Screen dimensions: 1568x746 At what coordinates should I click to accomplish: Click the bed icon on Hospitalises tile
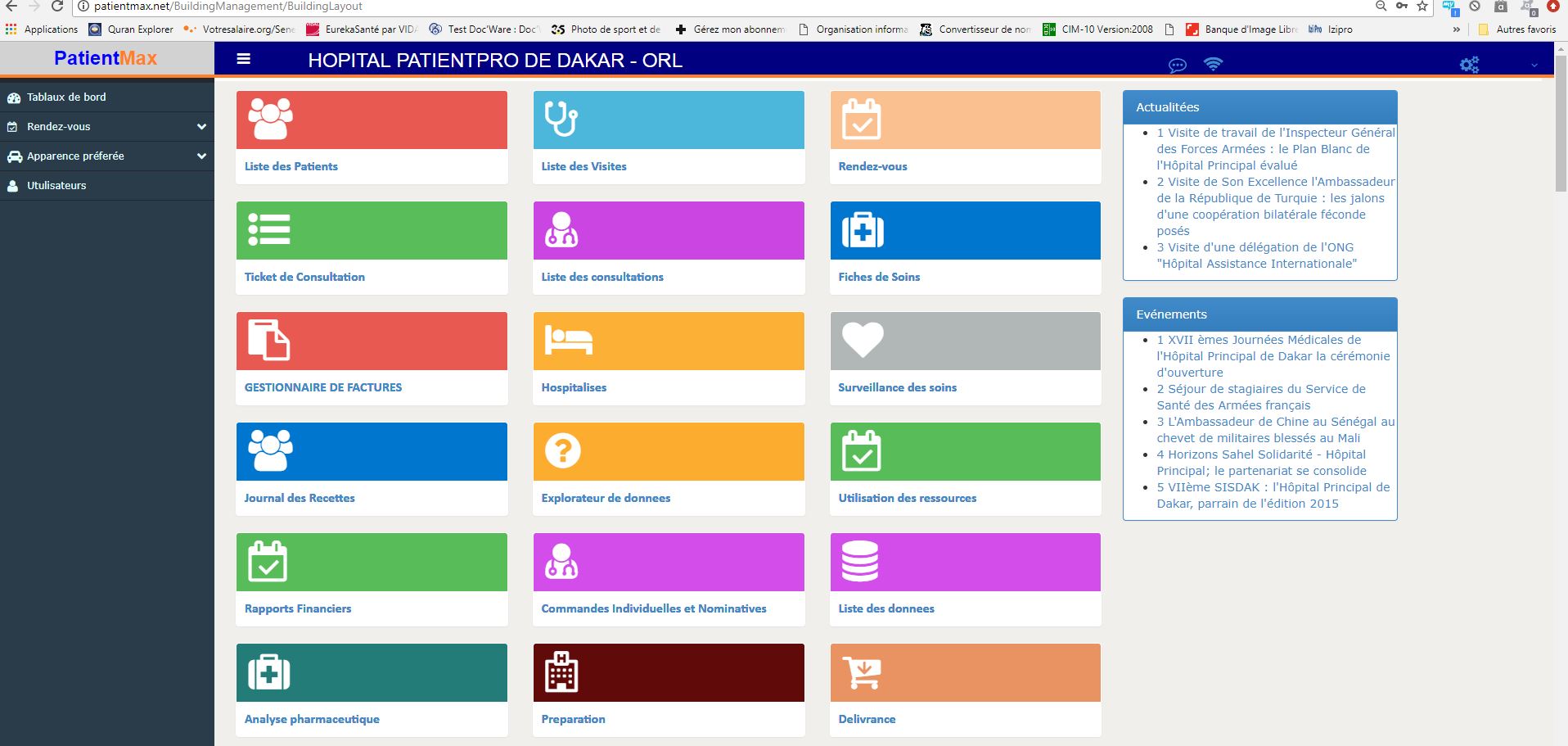[568, 341]
